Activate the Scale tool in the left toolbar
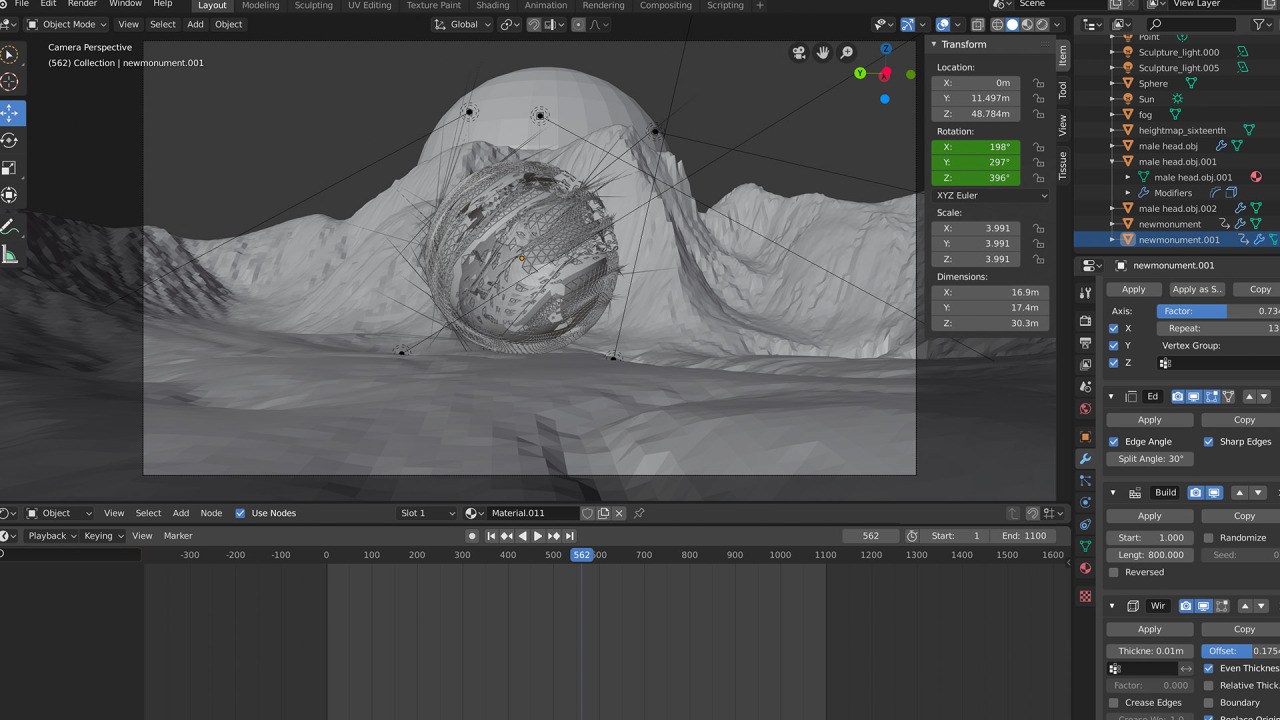This screenshot has height=720, width=1280. (x=10, y=168)
